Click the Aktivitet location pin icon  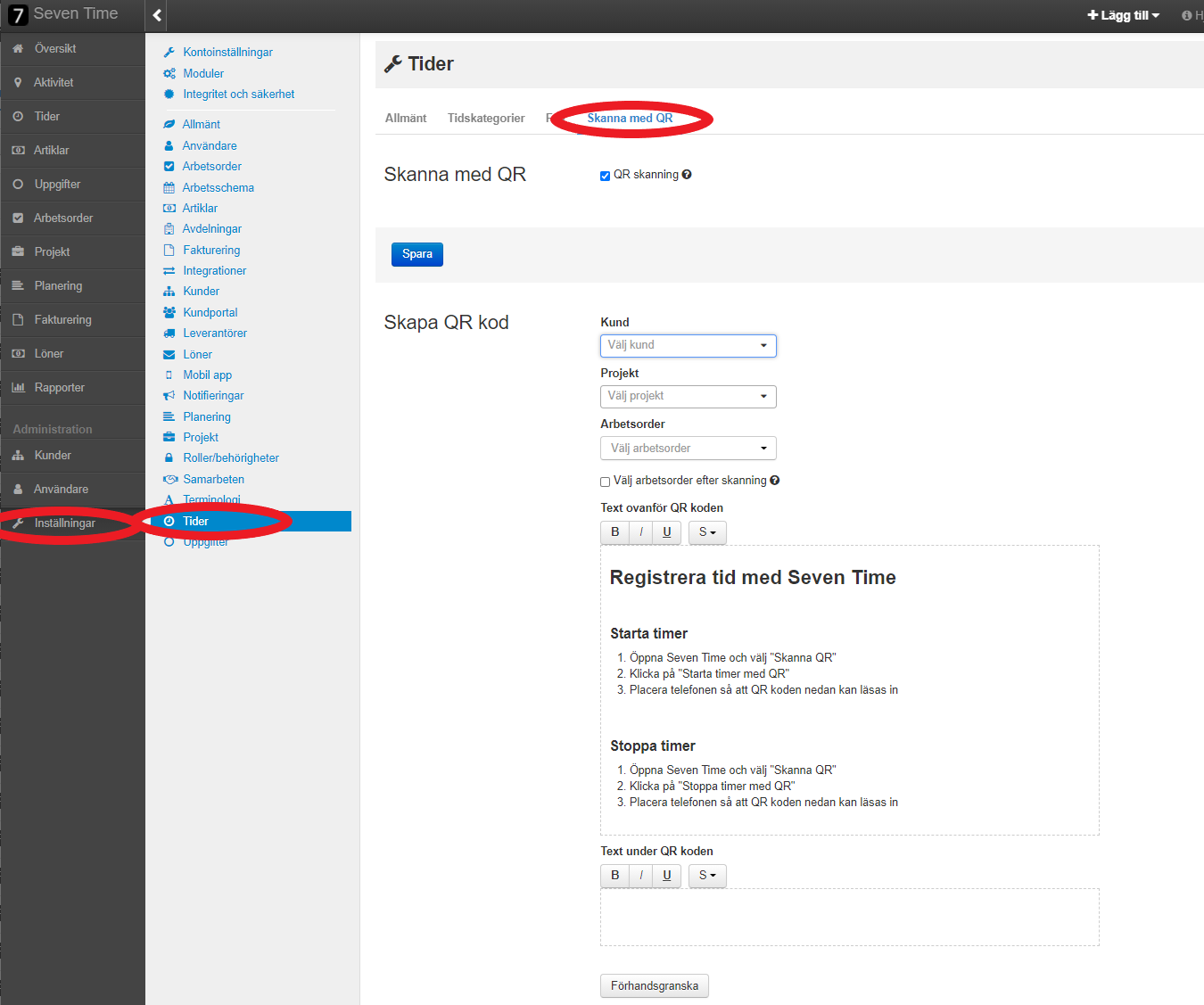click(18, 83)
